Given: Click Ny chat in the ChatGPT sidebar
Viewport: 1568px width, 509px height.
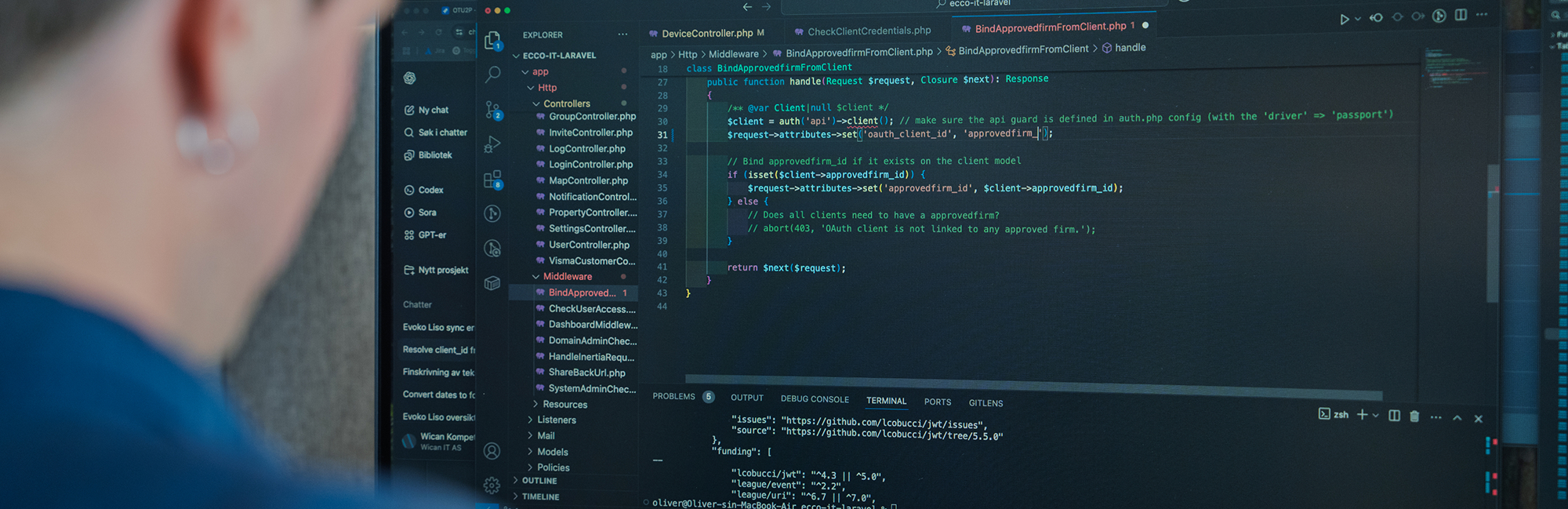Looking at the screenshot, I should [x=433, y=111].
